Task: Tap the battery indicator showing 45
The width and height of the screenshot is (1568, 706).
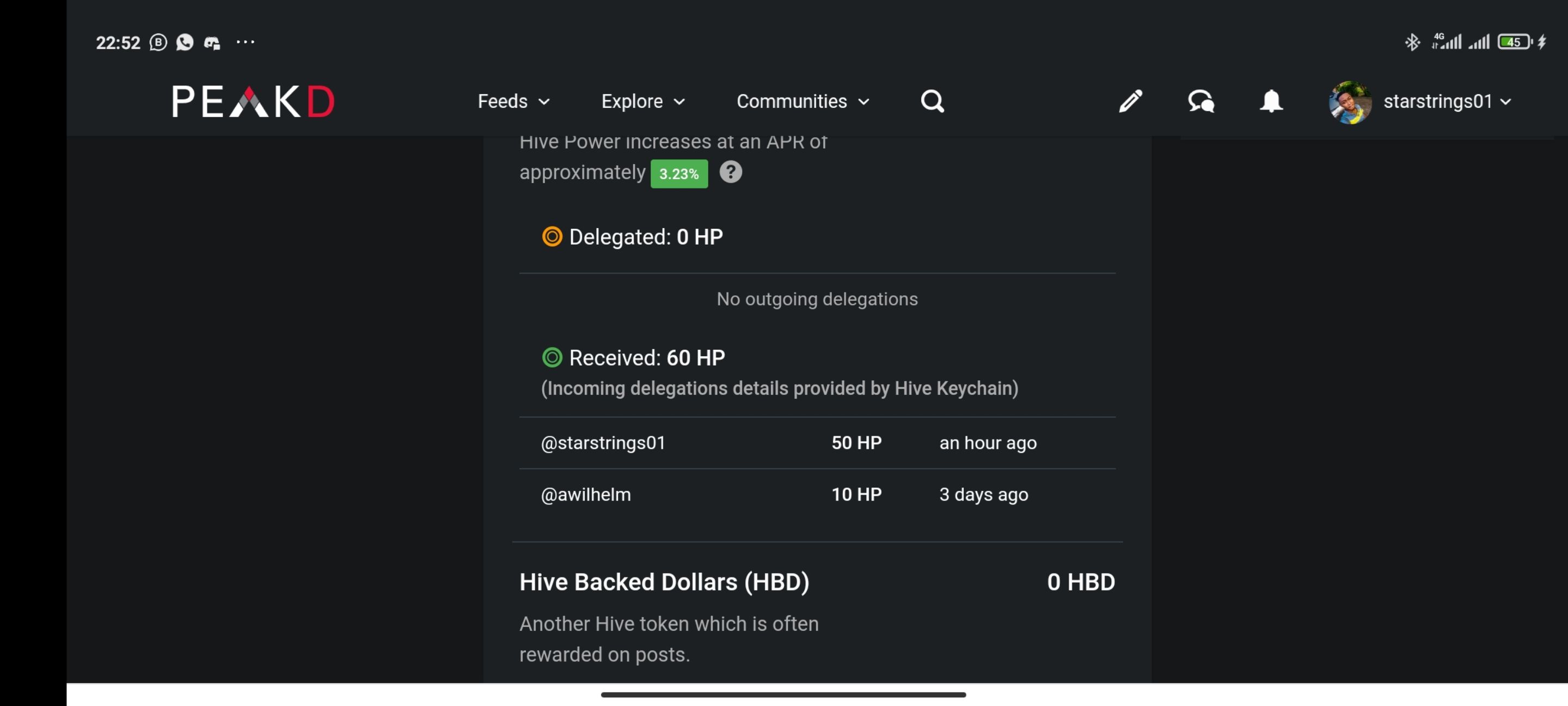Action: pyautogui.click(x=1515, y=42)
